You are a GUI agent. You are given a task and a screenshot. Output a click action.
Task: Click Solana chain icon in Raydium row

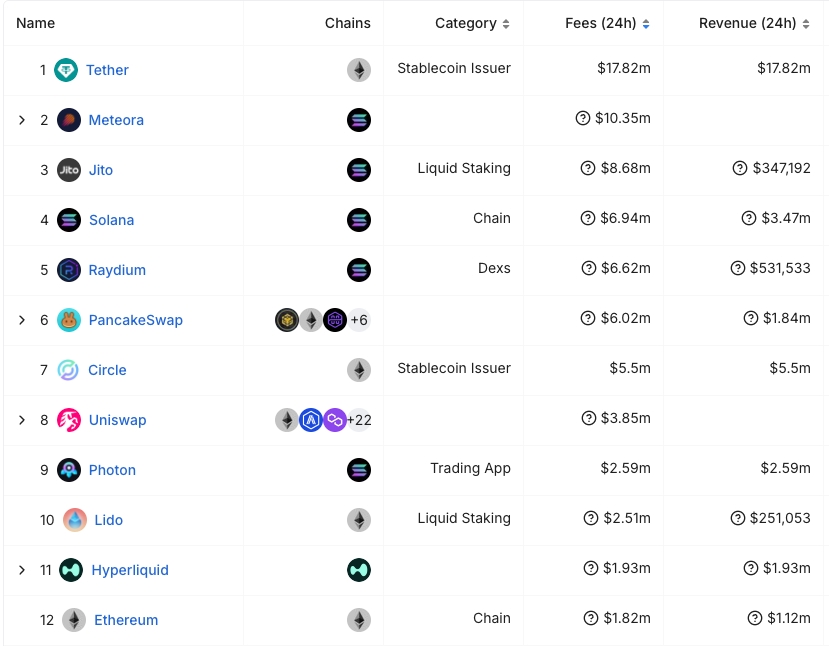(x=359, y=270)
